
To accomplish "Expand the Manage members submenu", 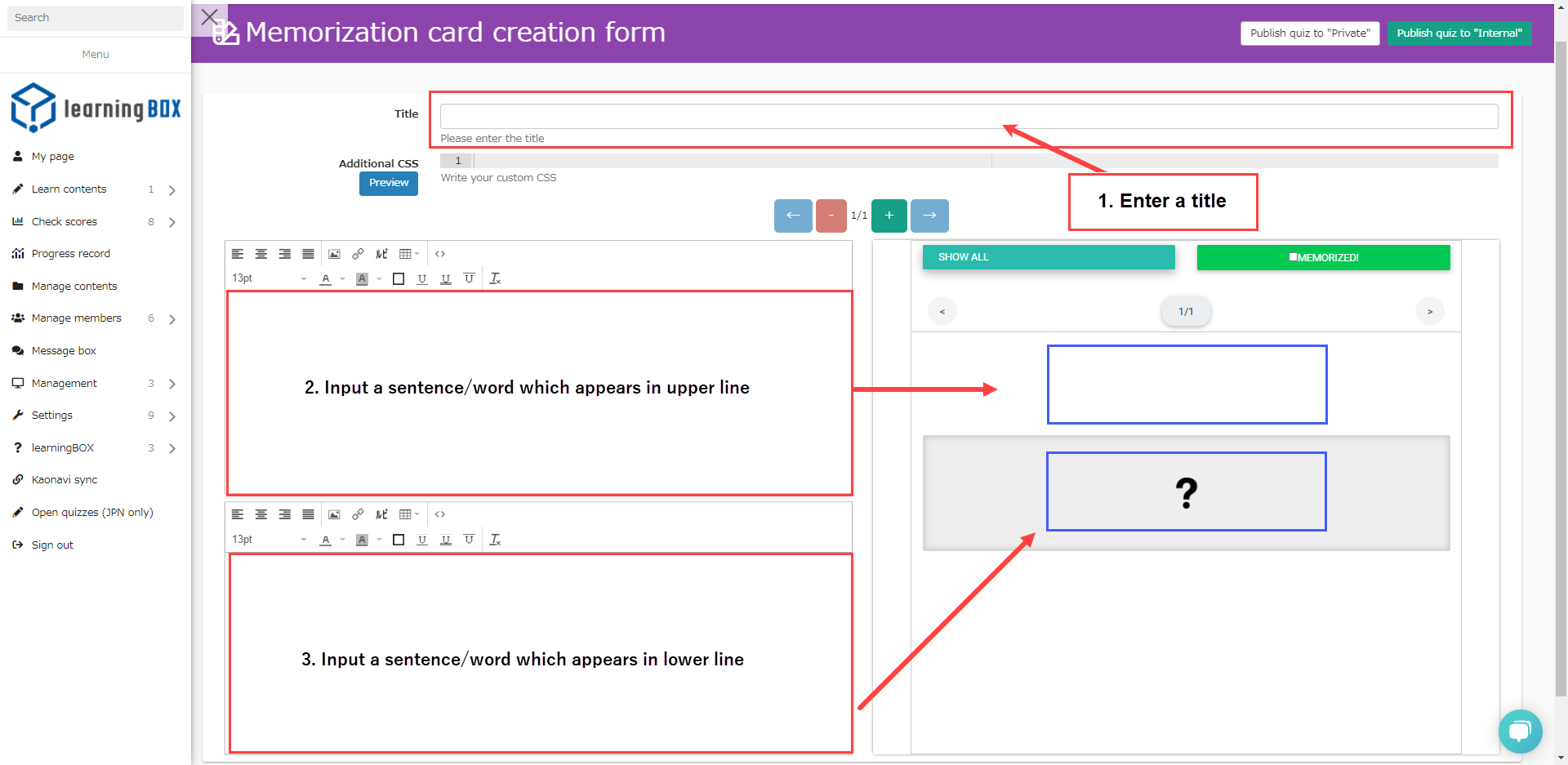I will [172, 319].
